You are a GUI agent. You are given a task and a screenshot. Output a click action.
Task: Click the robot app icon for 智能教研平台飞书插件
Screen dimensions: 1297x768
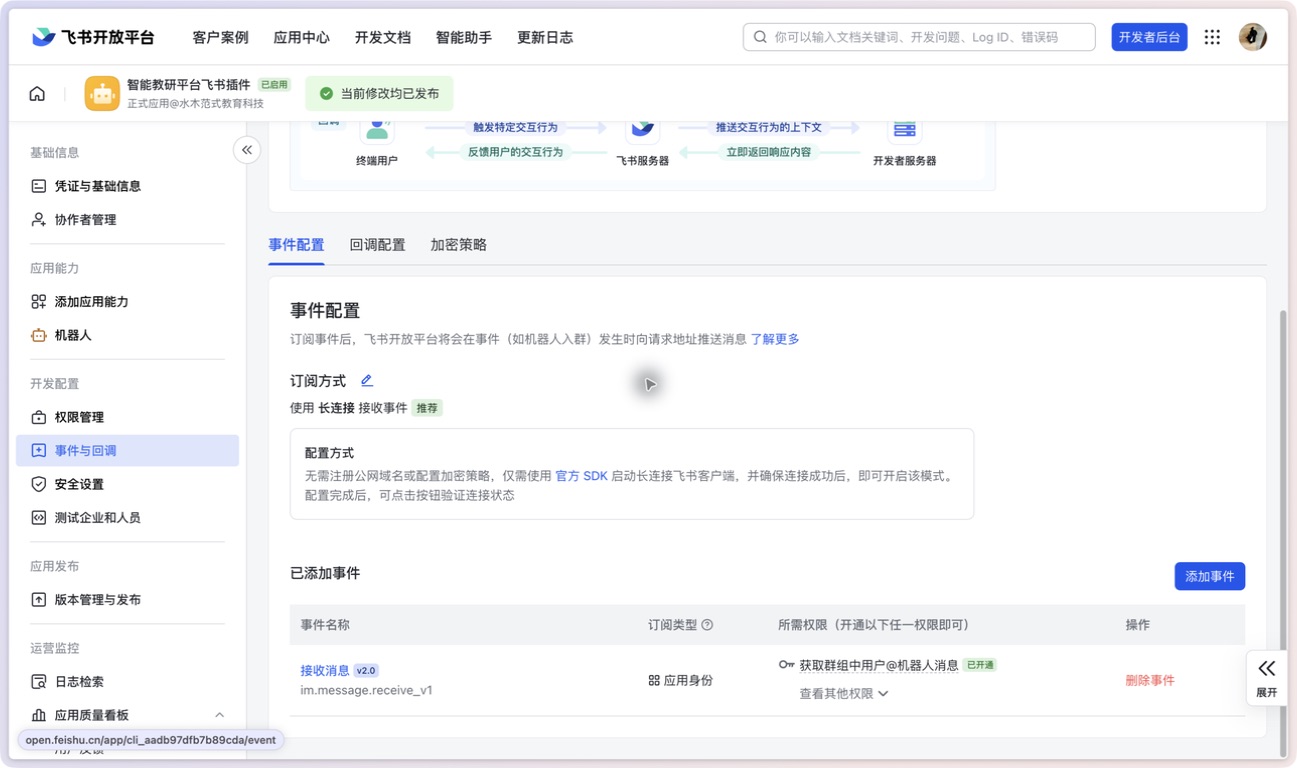click(102, 94)
